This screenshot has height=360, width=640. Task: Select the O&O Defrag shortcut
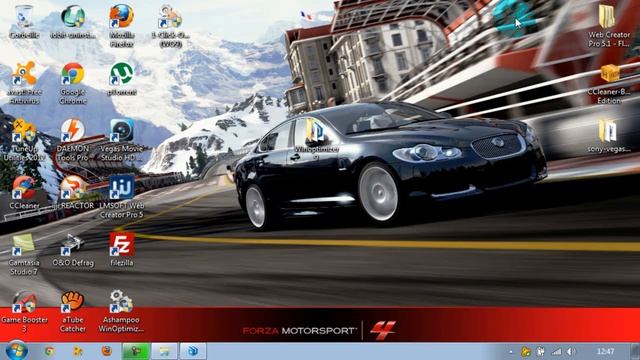click(73, 250)
